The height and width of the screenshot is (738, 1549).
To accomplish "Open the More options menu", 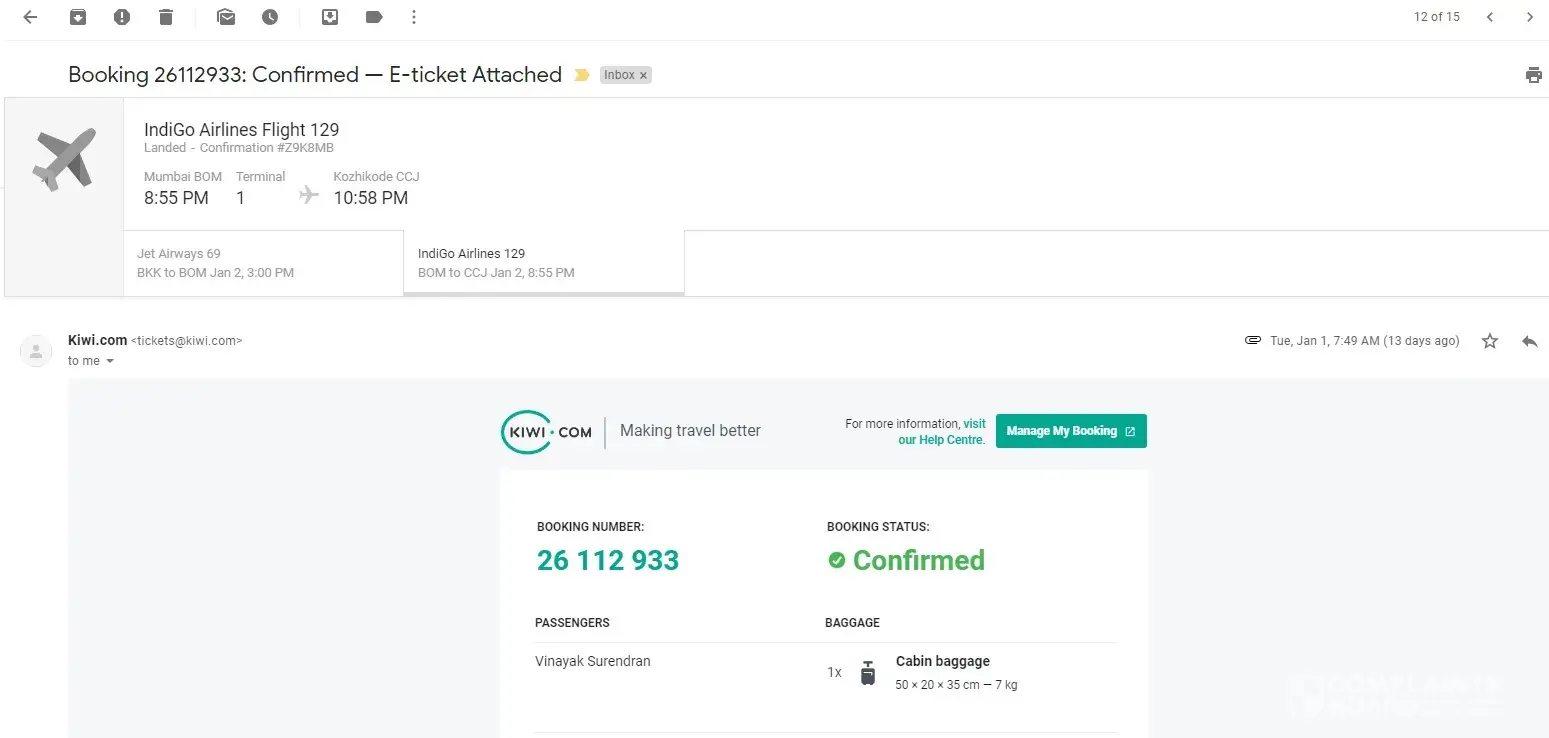I will pyautogui.click(x=414, y=17).
